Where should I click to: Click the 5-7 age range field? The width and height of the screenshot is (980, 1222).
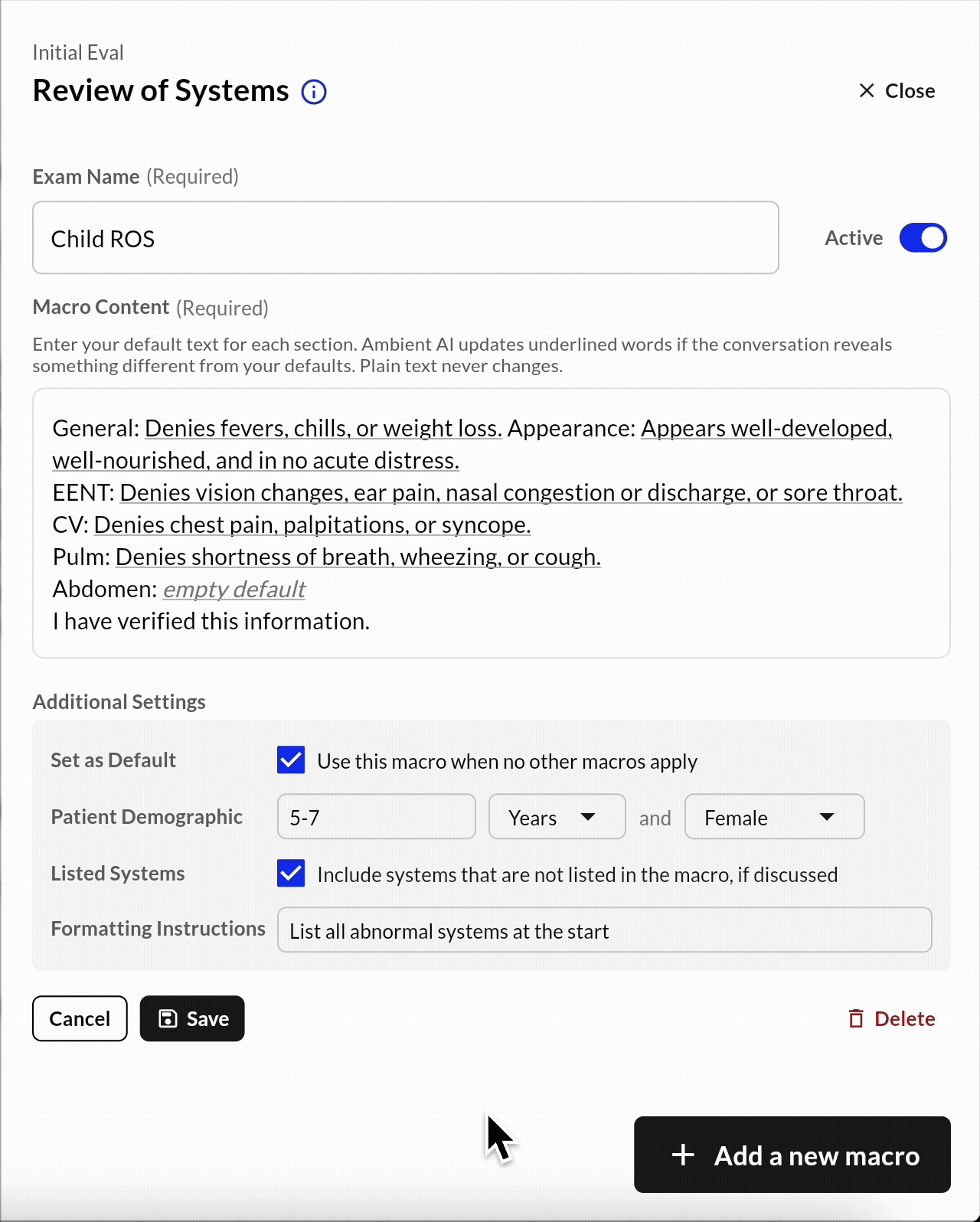(376, 816)
